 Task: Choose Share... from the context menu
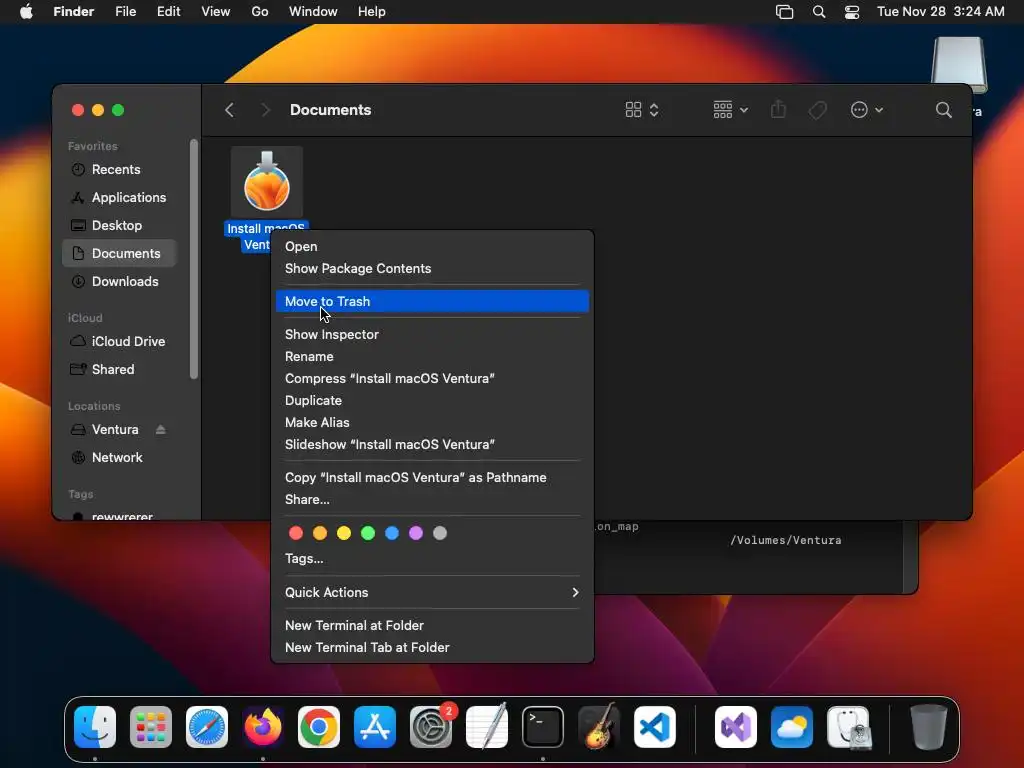tap(432, 500)
